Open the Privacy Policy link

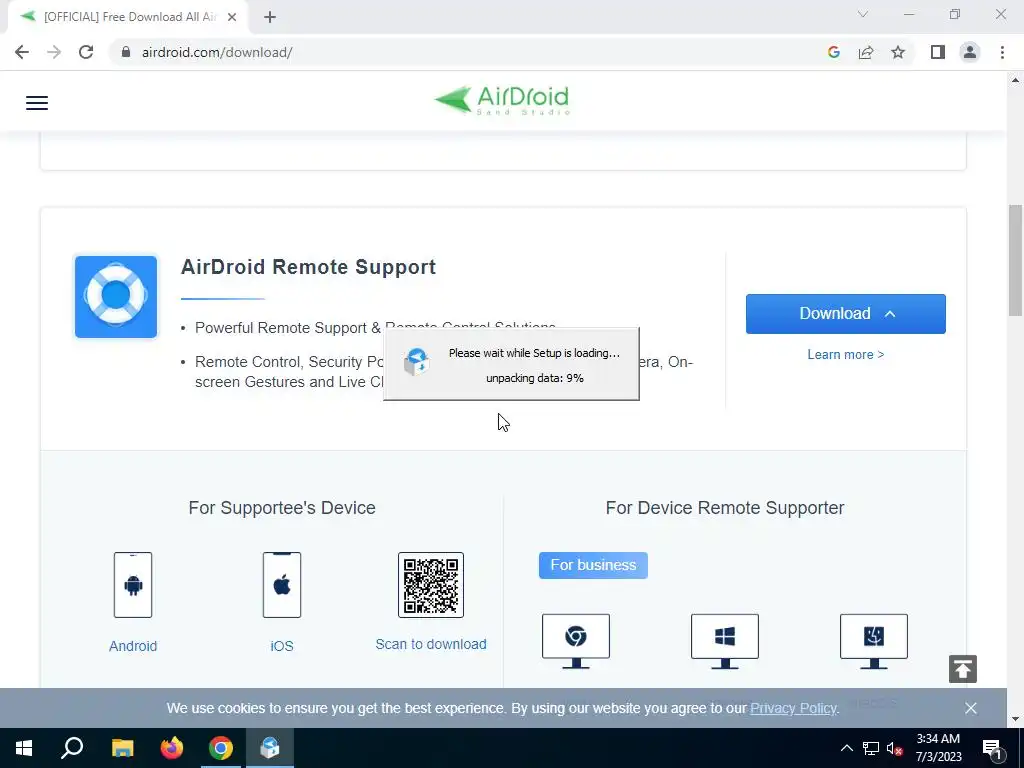[793, 708]
